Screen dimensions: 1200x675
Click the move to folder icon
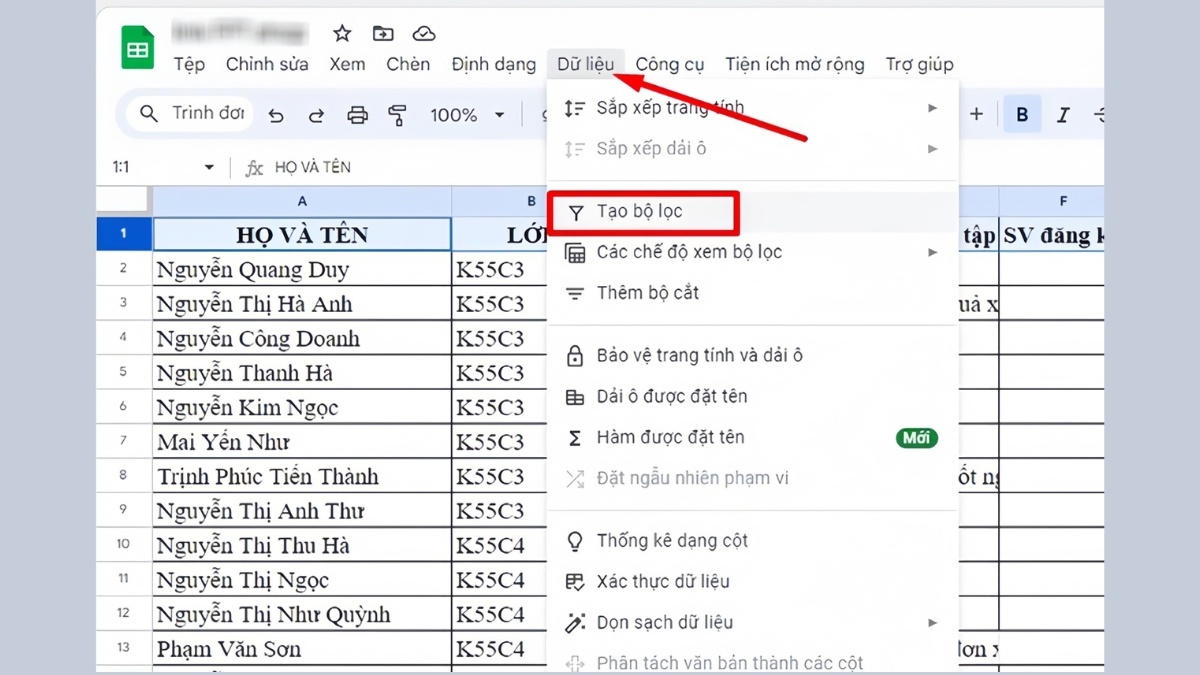click(383, 33)
